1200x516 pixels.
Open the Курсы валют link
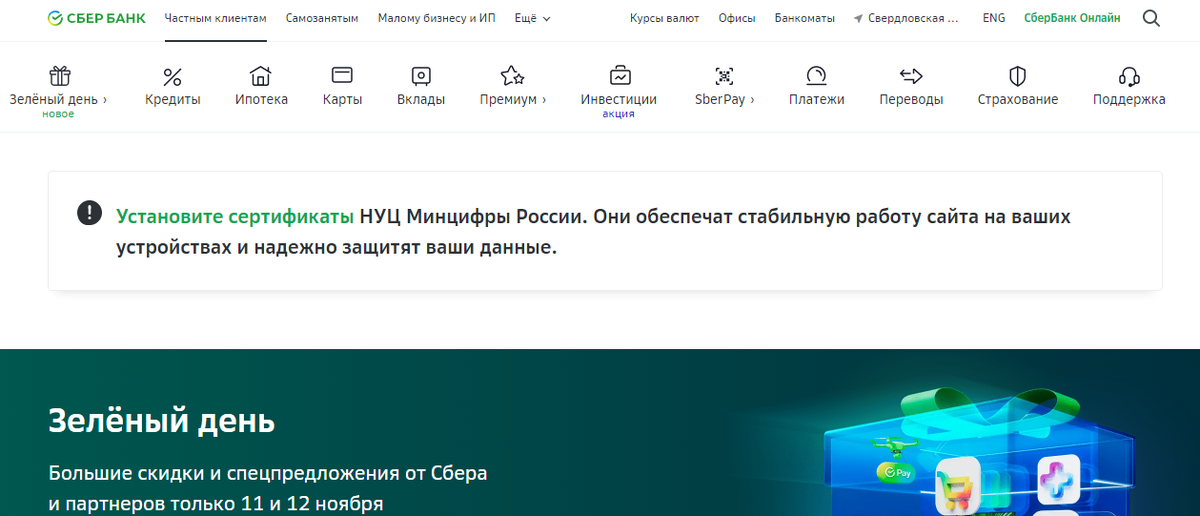[x=665, y=18]
